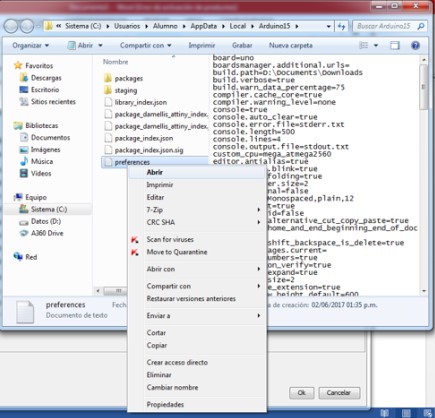Choose Eliminar in the context menu
Screen dimensions: 435x418
point(197,375)
